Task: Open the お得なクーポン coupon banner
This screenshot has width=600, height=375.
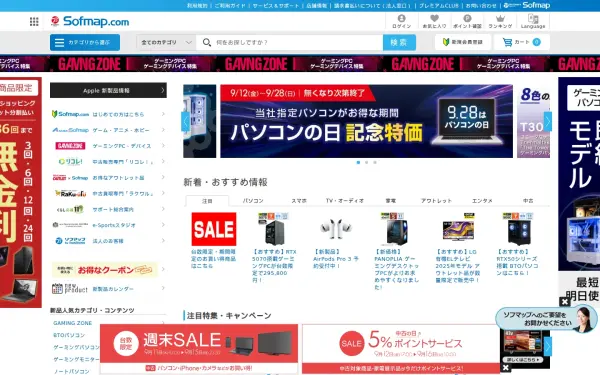Action: (x=104, y=270)
